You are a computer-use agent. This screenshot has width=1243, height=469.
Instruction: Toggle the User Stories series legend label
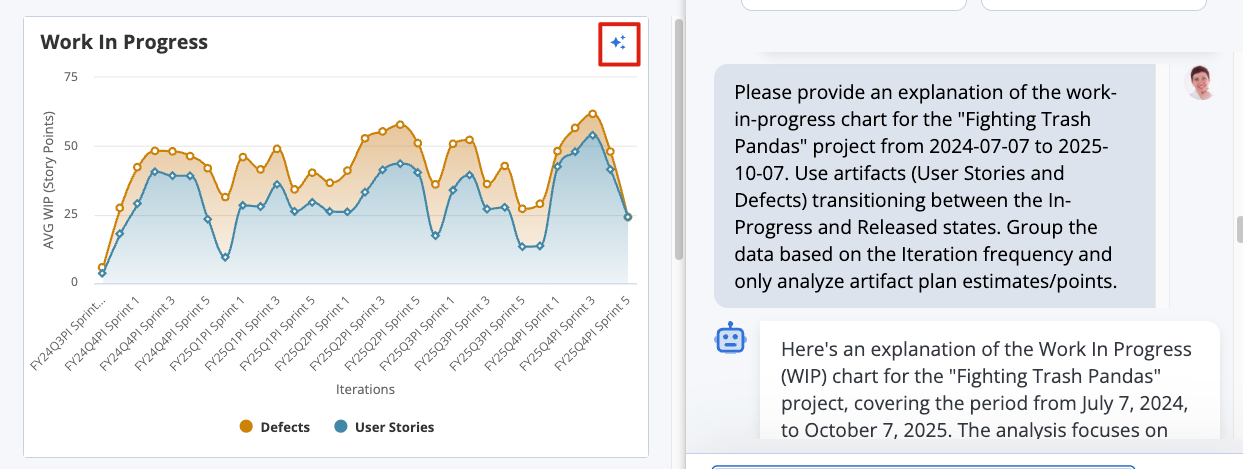[x=395, y=427]
